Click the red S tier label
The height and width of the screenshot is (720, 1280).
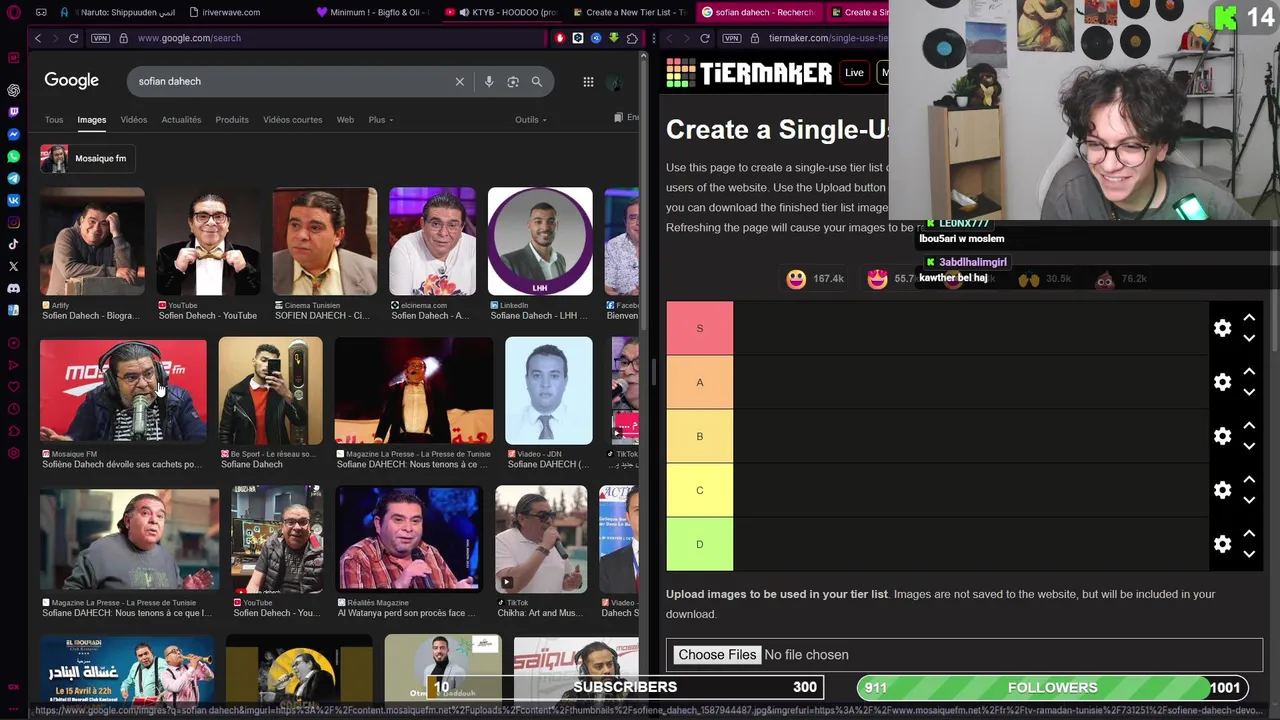coord(700,328)
